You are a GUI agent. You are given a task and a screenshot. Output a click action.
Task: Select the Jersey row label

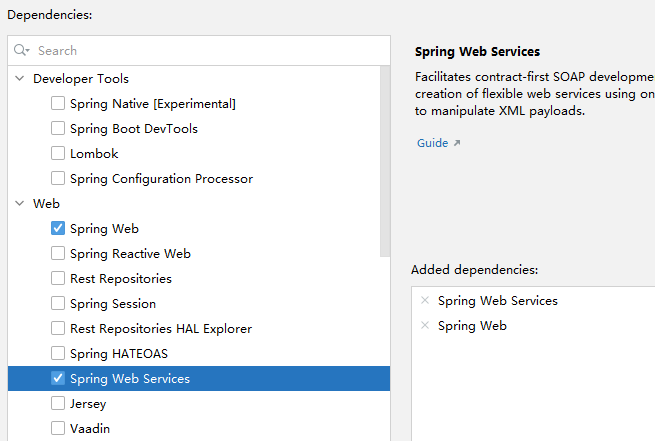[x=88, y=404]
